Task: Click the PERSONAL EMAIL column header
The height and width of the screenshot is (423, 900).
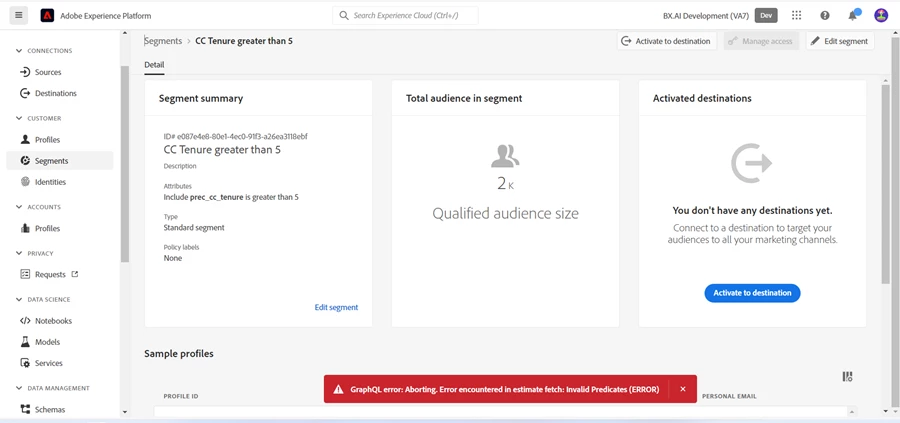Action: tap(729, 397)
